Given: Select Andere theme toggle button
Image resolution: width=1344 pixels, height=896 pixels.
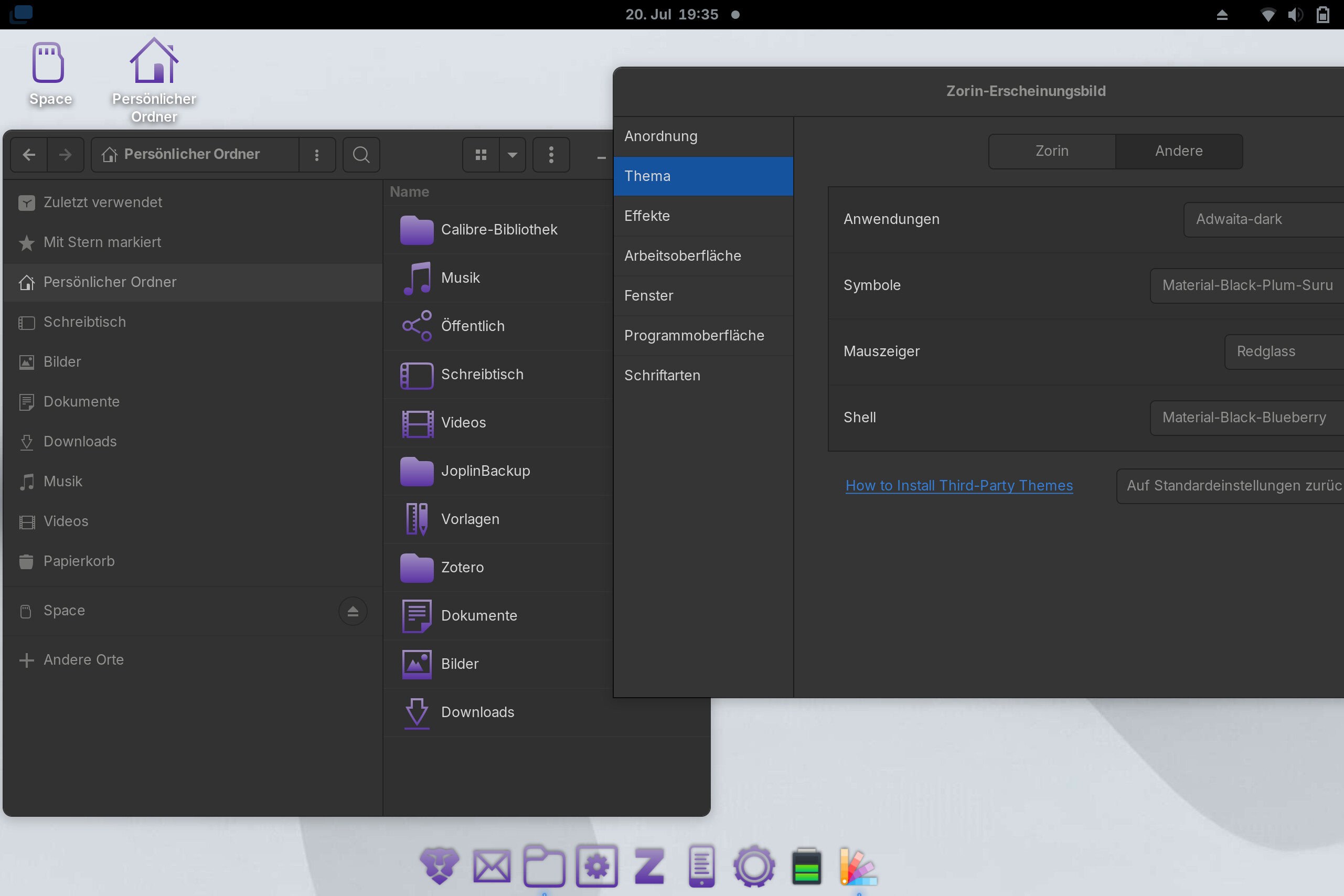Looking at the screenshot, I should click(x=1179, y=151).
